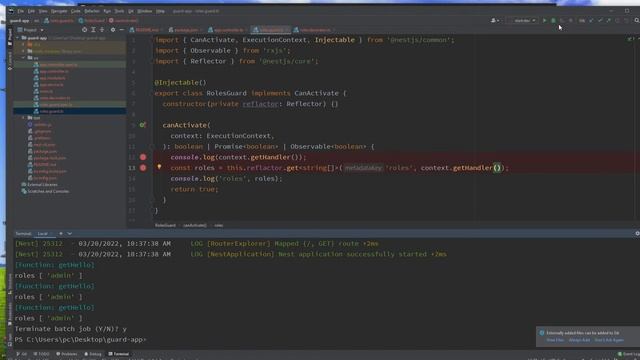Switch to the README.md editor tab
This screenshot has height=360, width=640.
[x=146, y=30]
